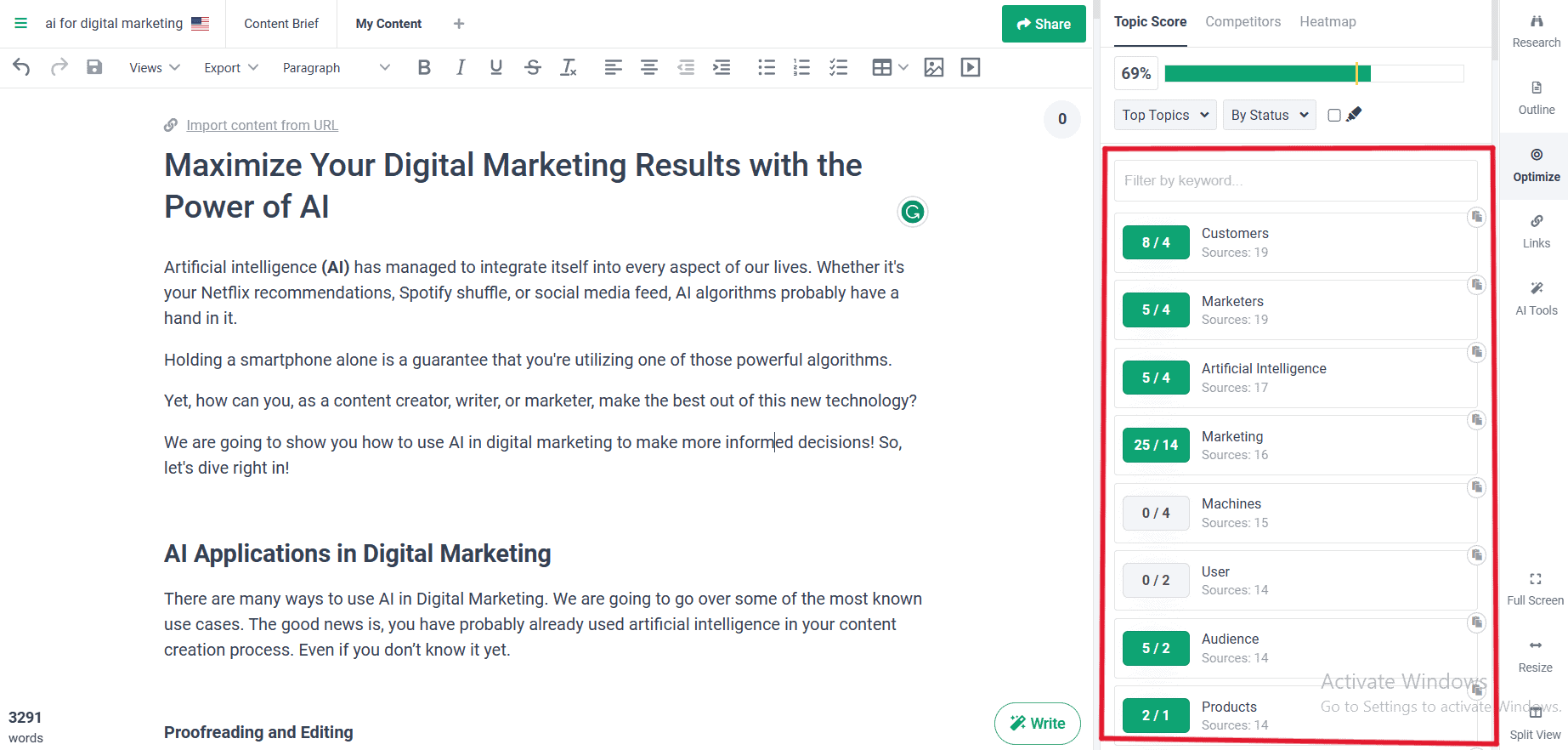This screenshot has width=1568, height=750.
Task: Open the Top Topics dropdown
Action: [x=1166, y=115]
